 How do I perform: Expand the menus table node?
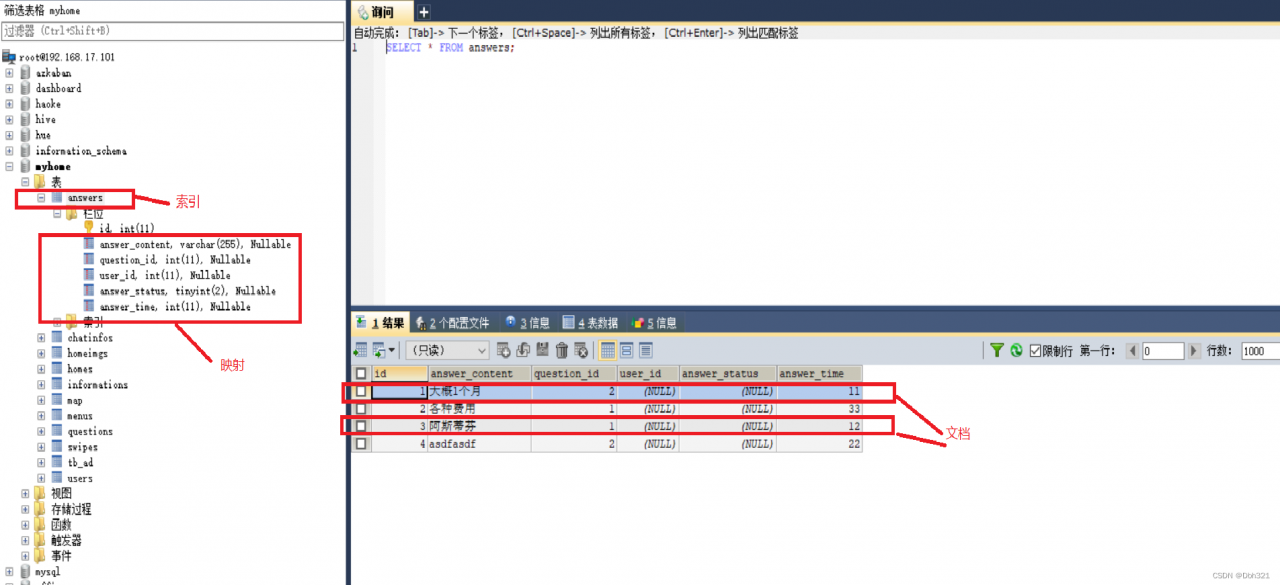click(x=41, y=416)
